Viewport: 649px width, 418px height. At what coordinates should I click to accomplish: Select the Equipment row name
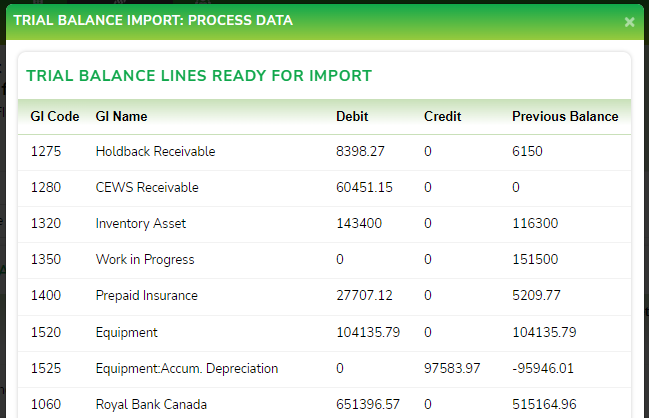[127, 332]
